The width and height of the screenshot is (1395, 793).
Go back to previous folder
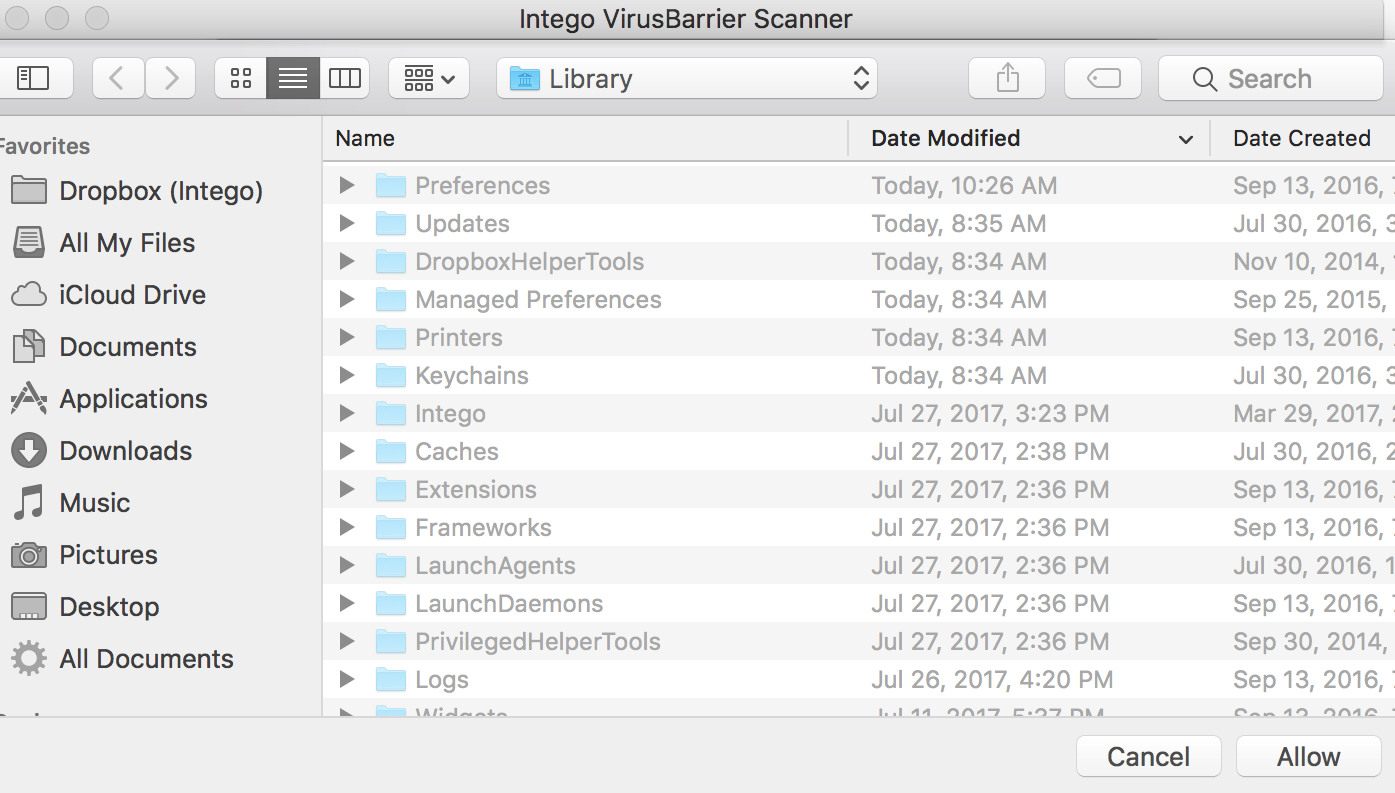click(x=118, y=78)
